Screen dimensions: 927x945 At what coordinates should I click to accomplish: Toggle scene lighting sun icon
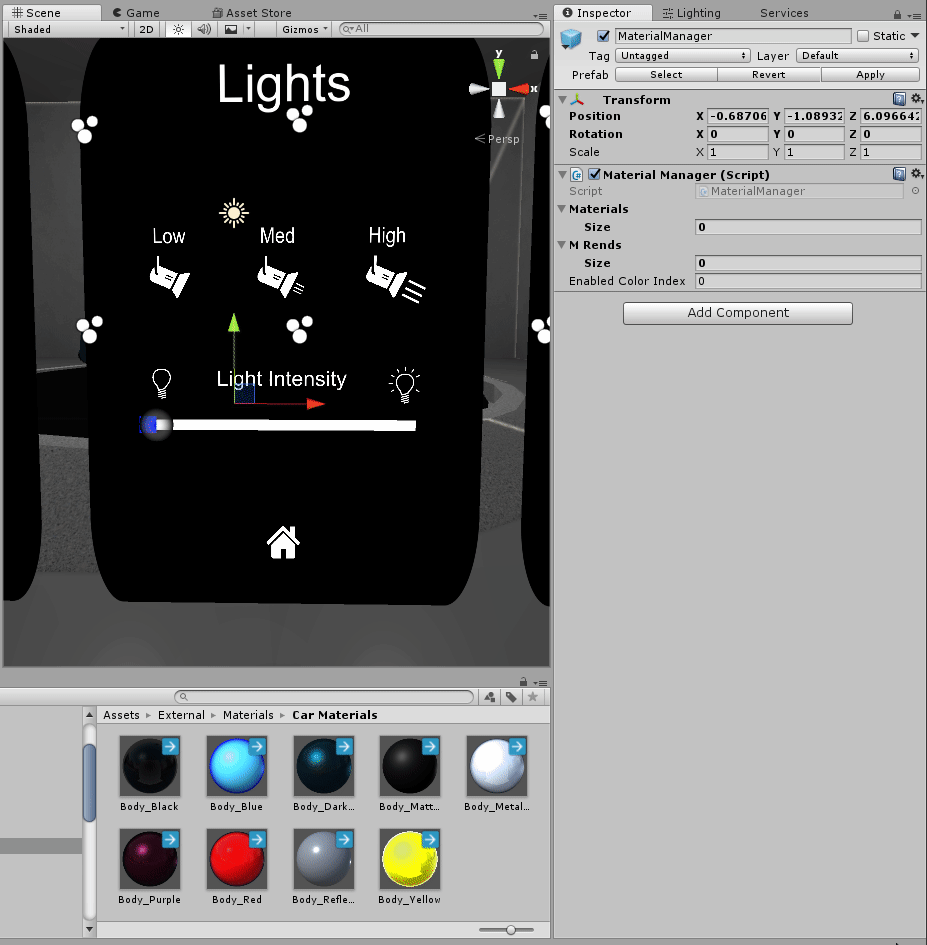[x=178, y=30]
